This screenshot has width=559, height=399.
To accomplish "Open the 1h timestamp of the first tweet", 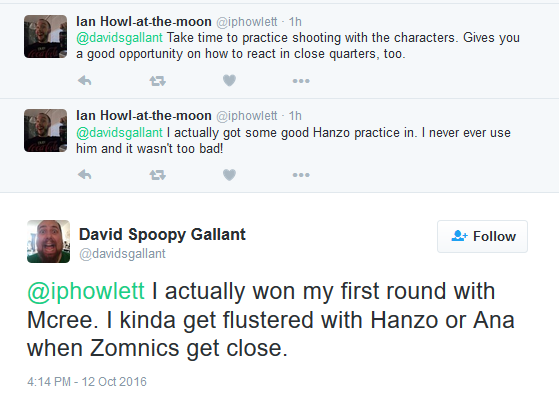I will tap(295, 22).
